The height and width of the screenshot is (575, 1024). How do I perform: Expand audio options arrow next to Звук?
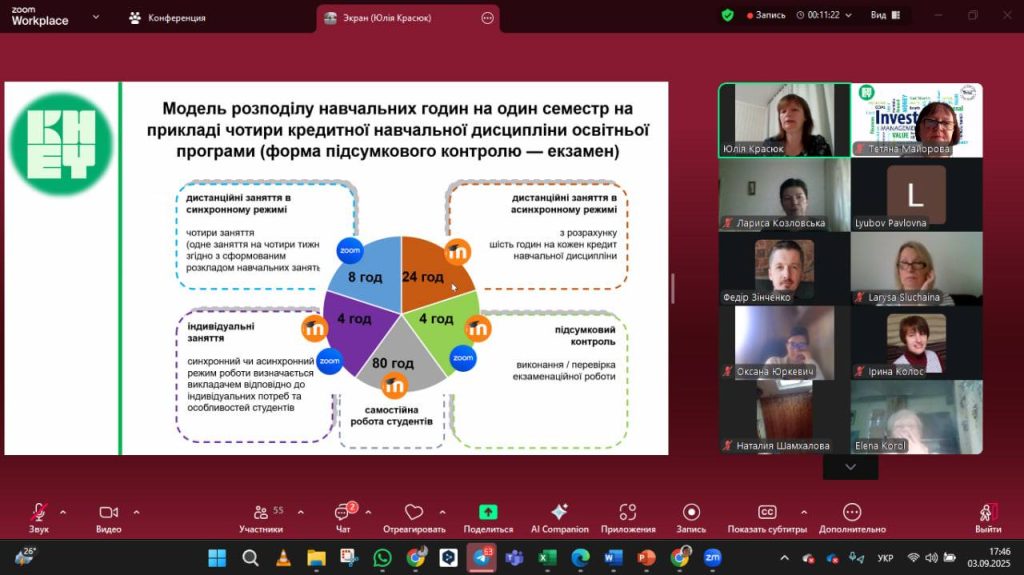[x=63, y=512]
